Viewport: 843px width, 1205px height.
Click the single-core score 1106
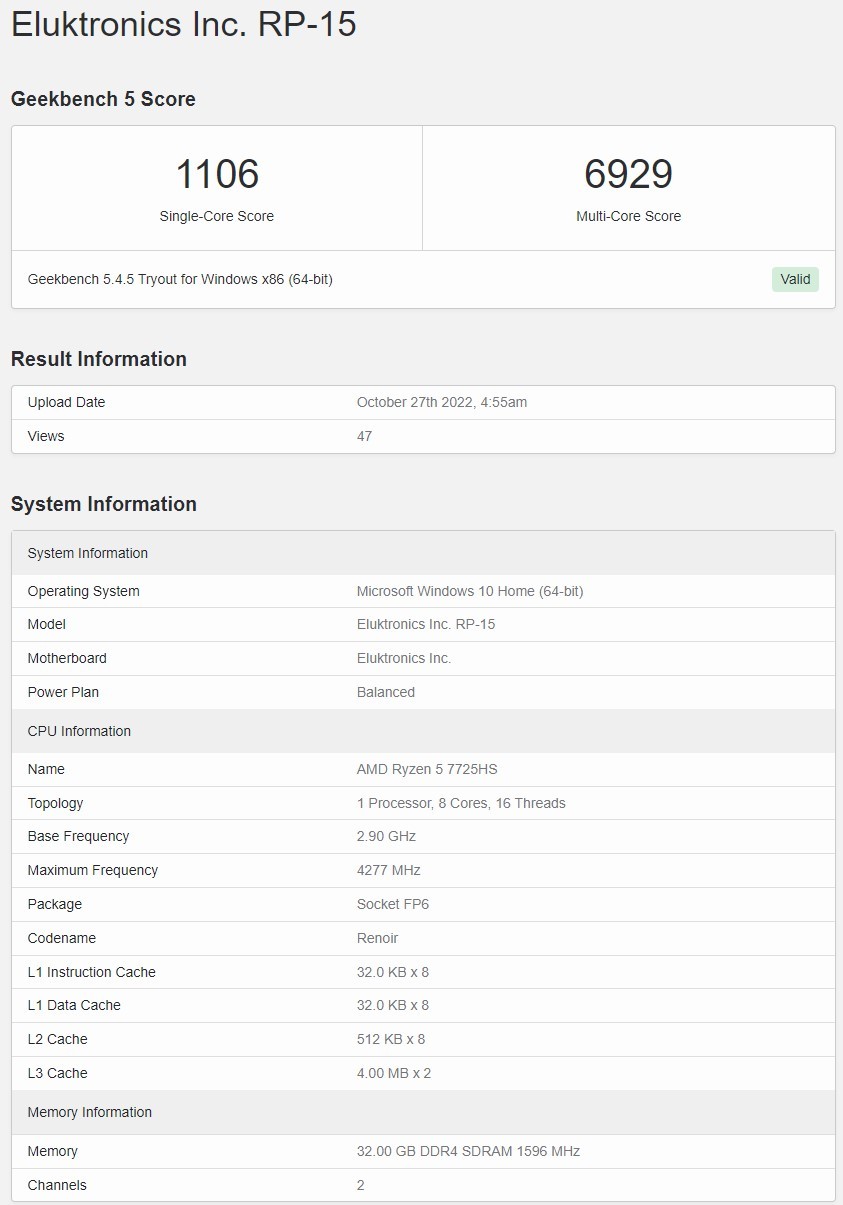217,174
